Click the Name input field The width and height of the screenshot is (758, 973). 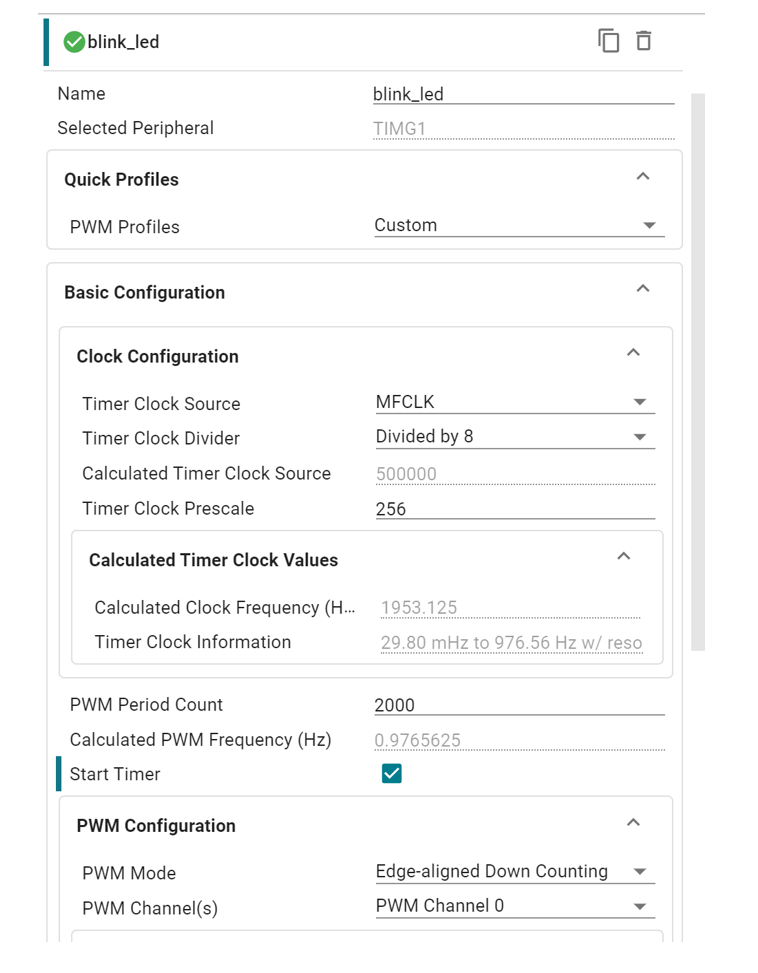click(524, 94)
